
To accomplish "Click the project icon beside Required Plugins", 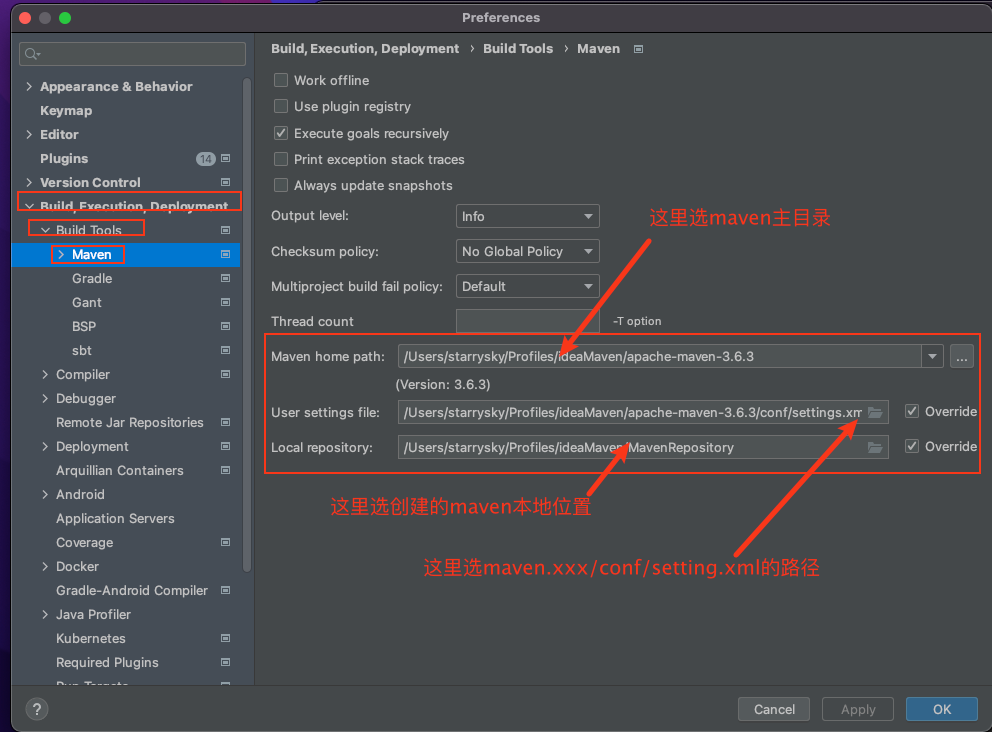I will [225, 662].
